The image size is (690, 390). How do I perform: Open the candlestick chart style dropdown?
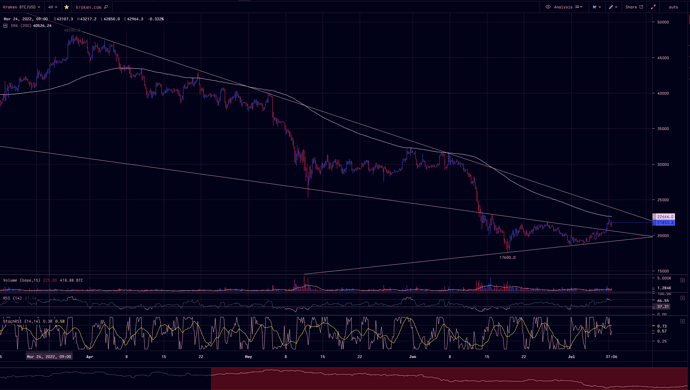click(597, 7)
